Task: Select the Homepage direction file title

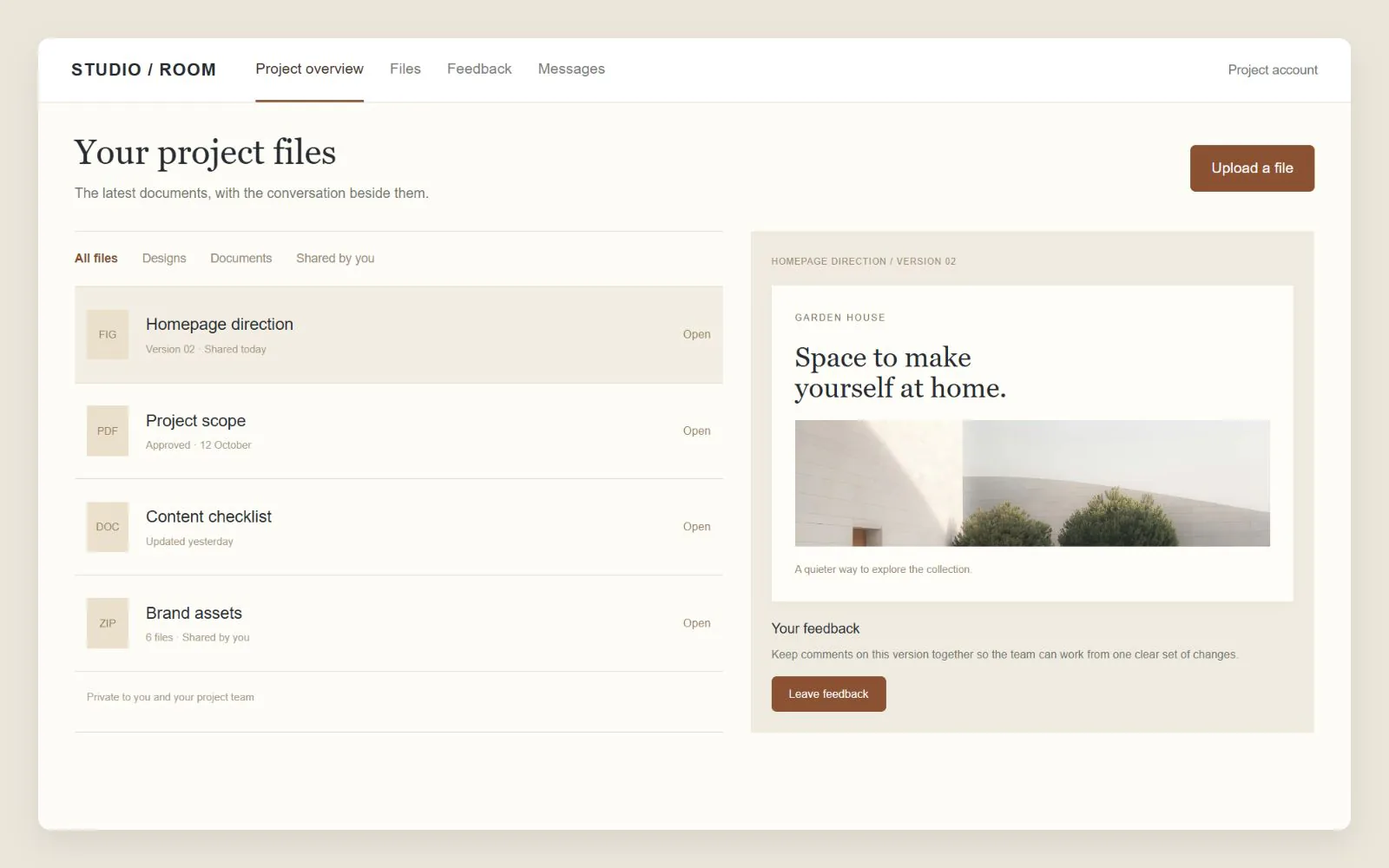Action: [x=220, y=325]
